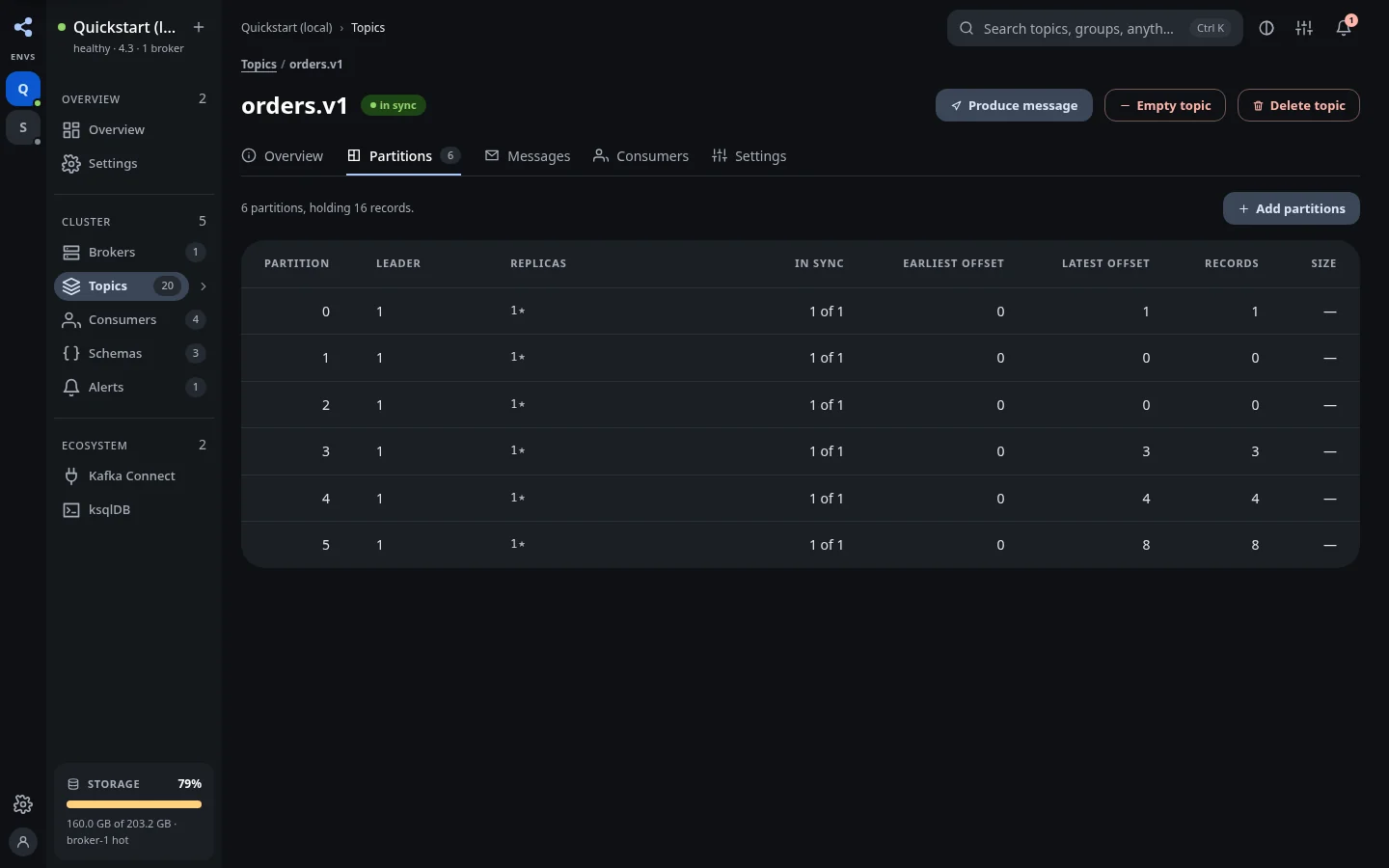
Task: Follow the Topics breadcrumb link
Action: (x=259, y=65)
